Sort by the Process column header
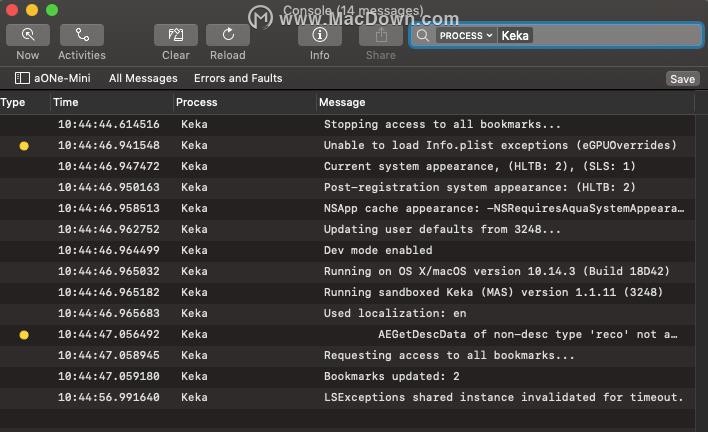 (x=196, y=102)
